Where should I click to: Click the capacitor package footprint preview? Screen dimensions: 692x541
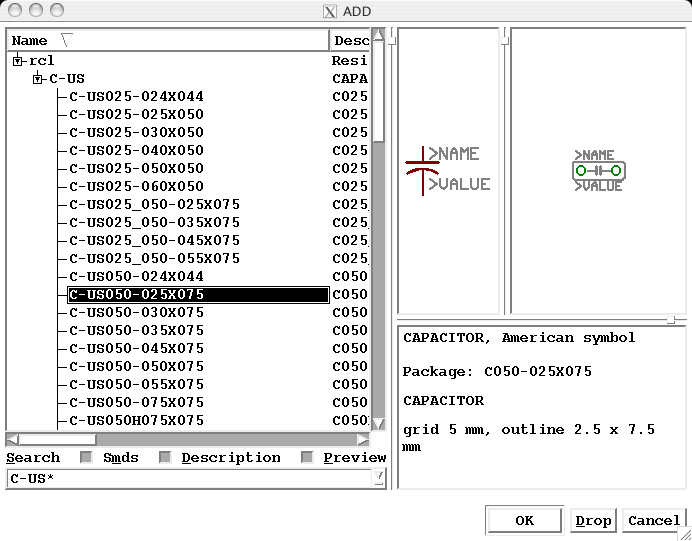[x=599, y=170]
